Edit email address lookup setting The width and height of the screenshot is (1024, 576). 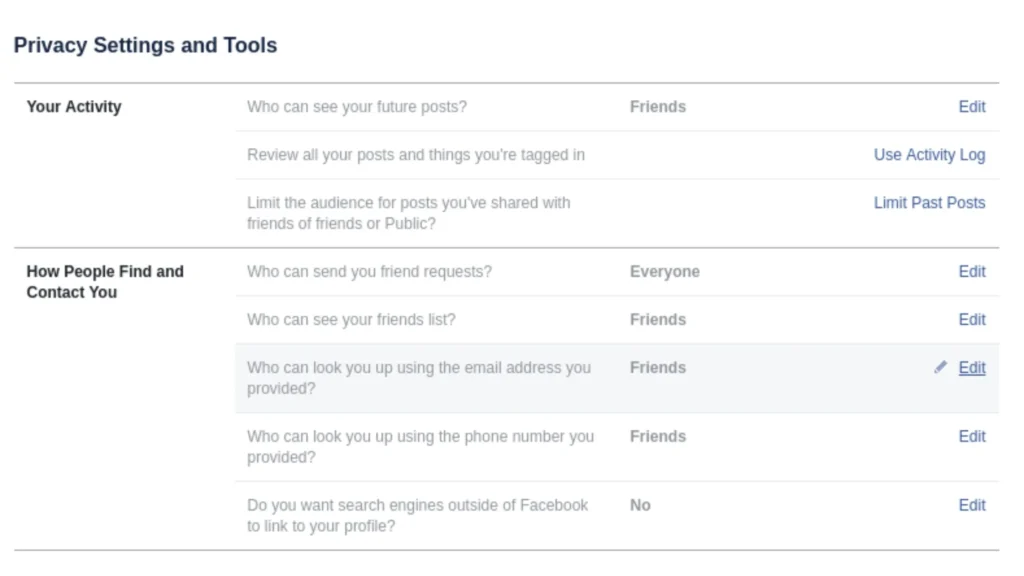(971, 367)
